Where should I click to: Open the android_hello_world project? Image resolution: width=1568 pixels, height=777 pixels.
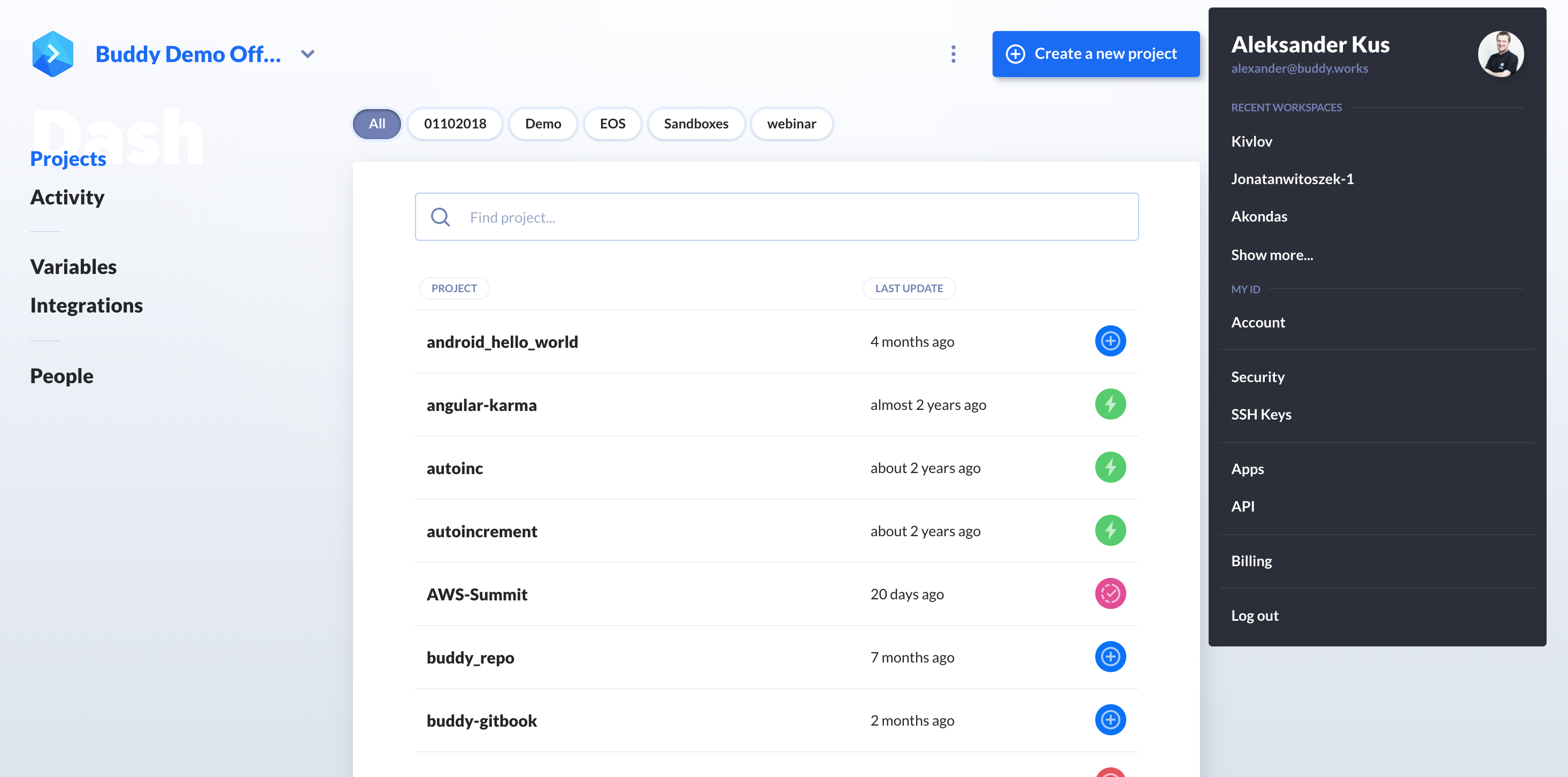tap(502, 342)
